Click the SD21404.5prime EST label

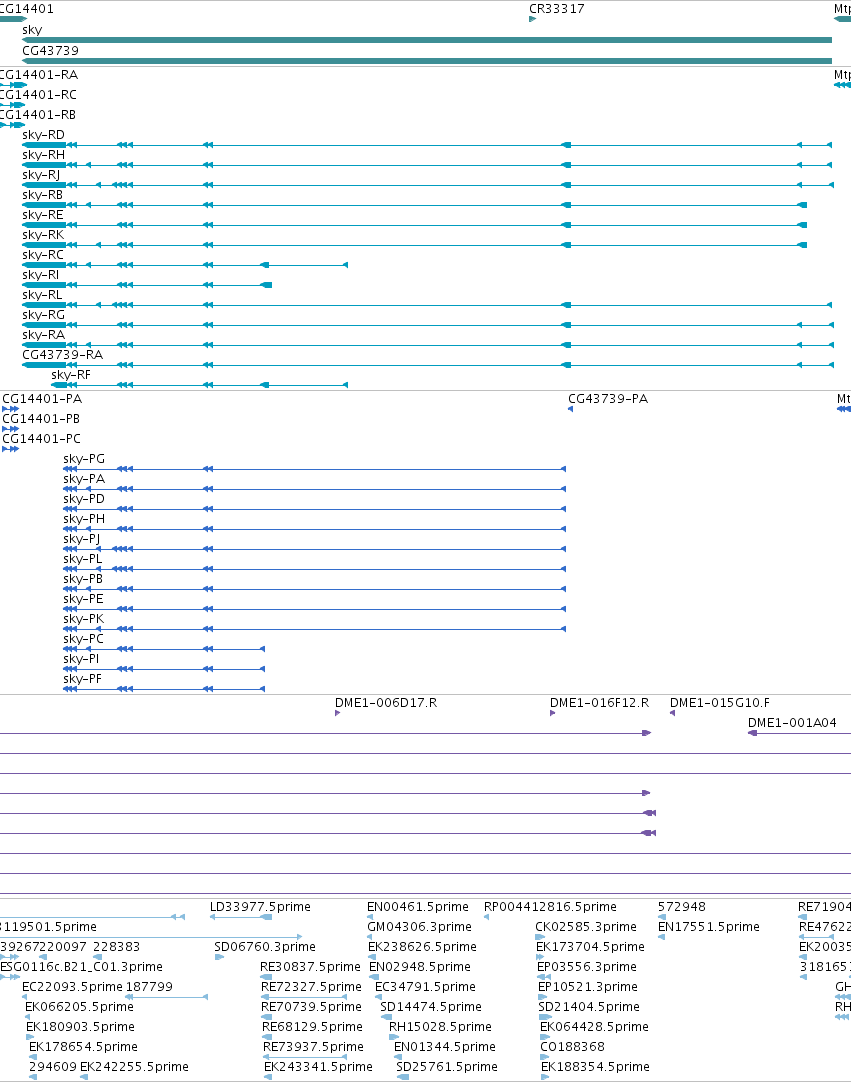[589, 1007]
